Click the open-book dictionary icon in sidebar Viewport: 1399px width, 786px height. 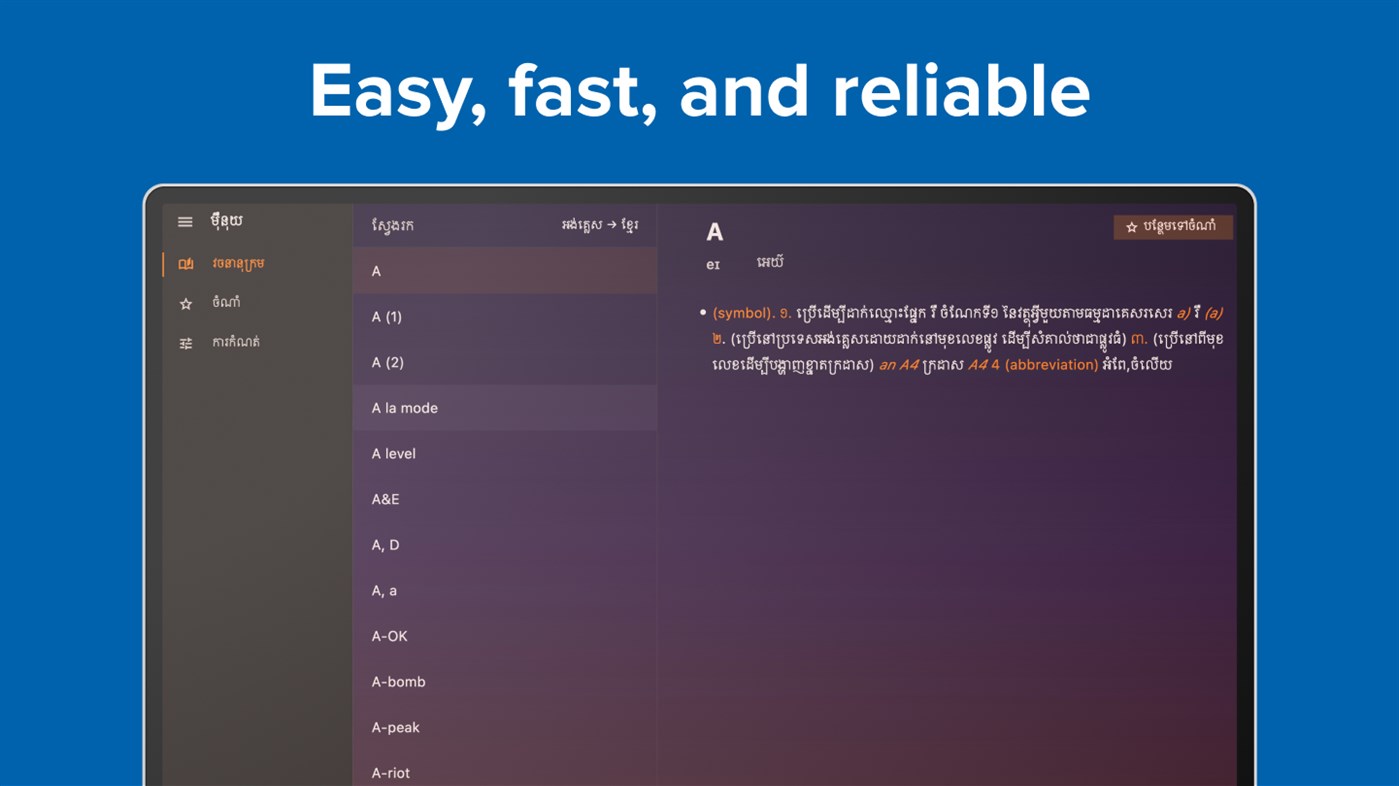tap(185, 263)
